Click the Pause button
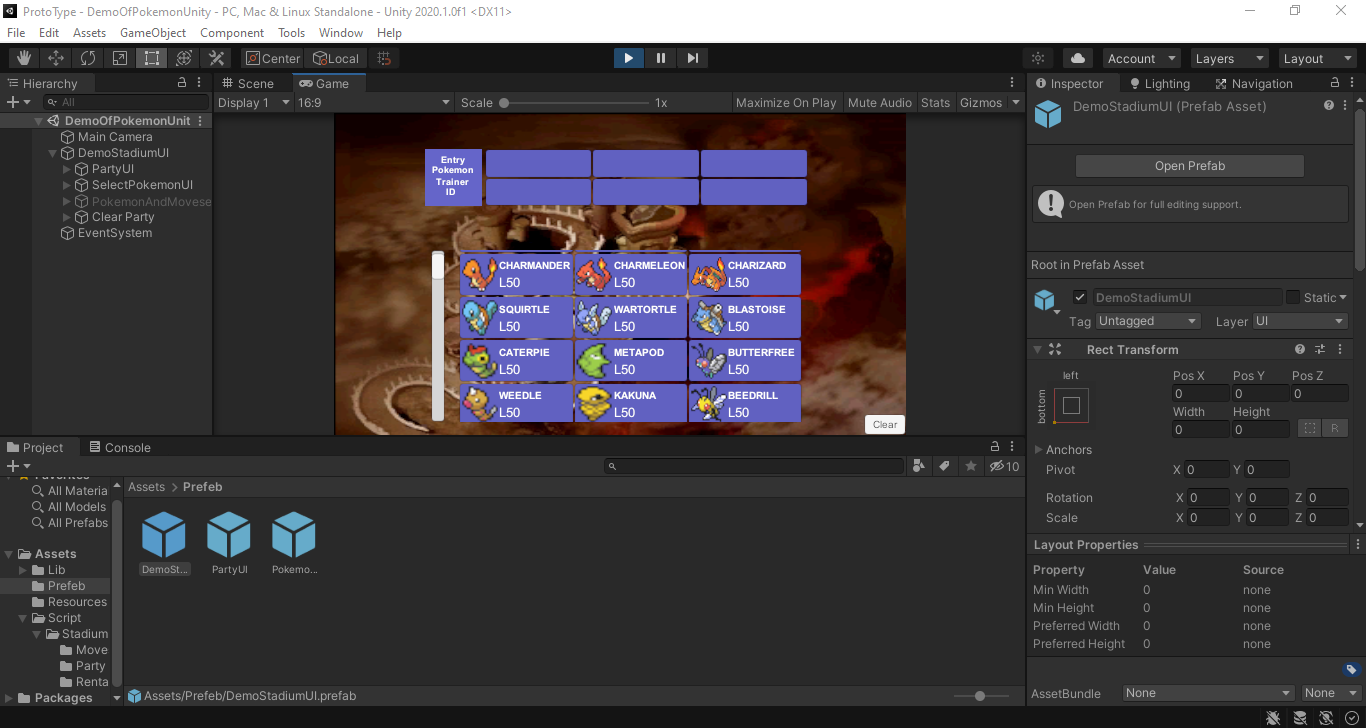 point(661,58)
